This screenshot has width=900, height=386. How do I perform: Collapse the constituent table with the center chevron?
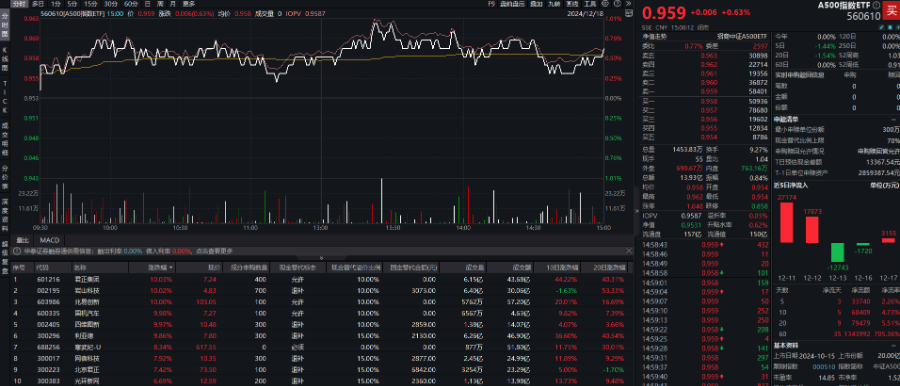321,258
